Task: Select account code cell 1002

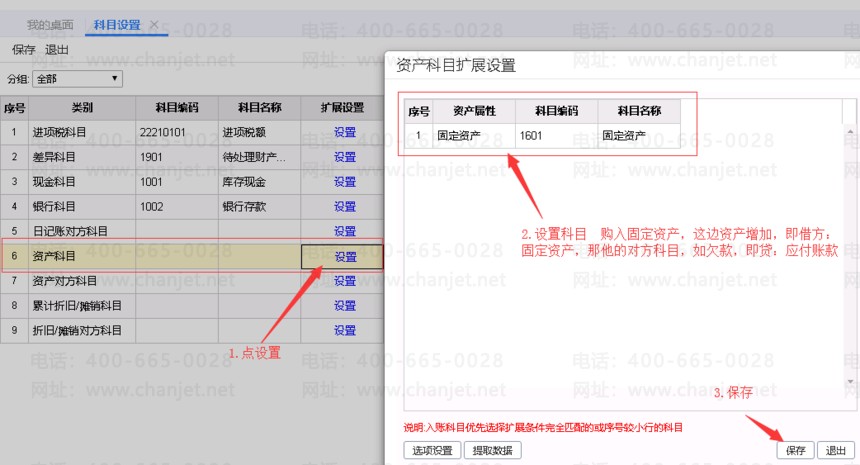Action: (177, 207)
